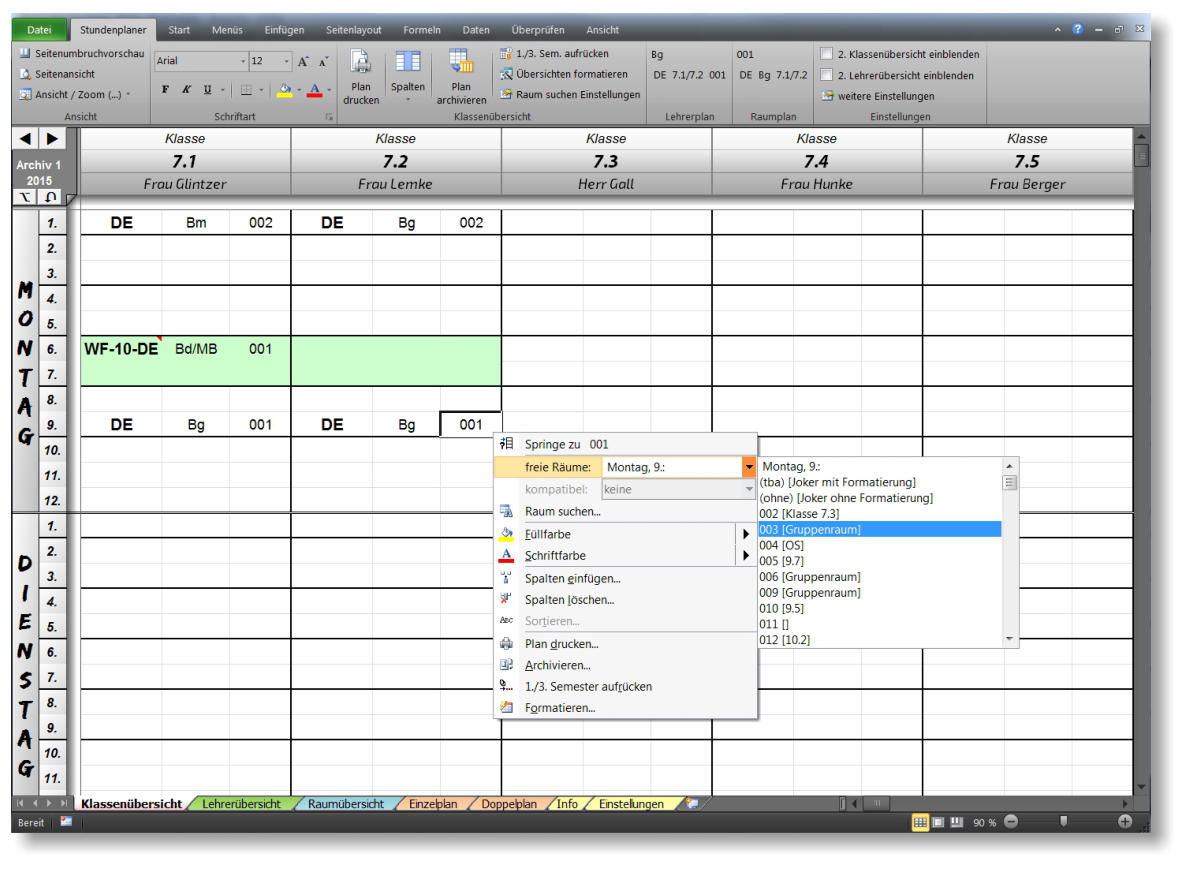Open the Seitenlayout ribbon tab
Image resolution: width=1188 pixels, height=869 pixels.
tap(353, 30)
